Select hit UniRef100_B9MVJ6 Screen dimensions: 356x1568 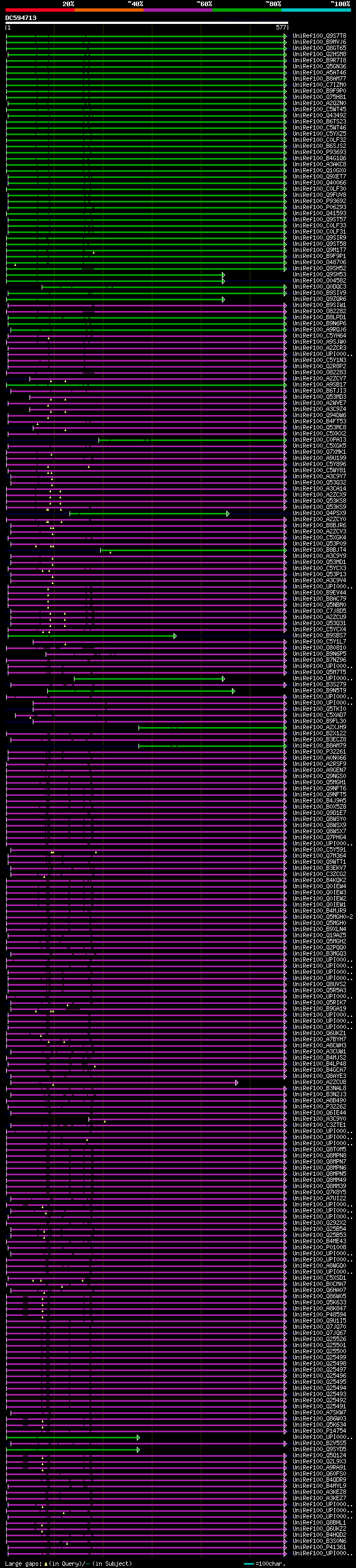pos(319,42)
